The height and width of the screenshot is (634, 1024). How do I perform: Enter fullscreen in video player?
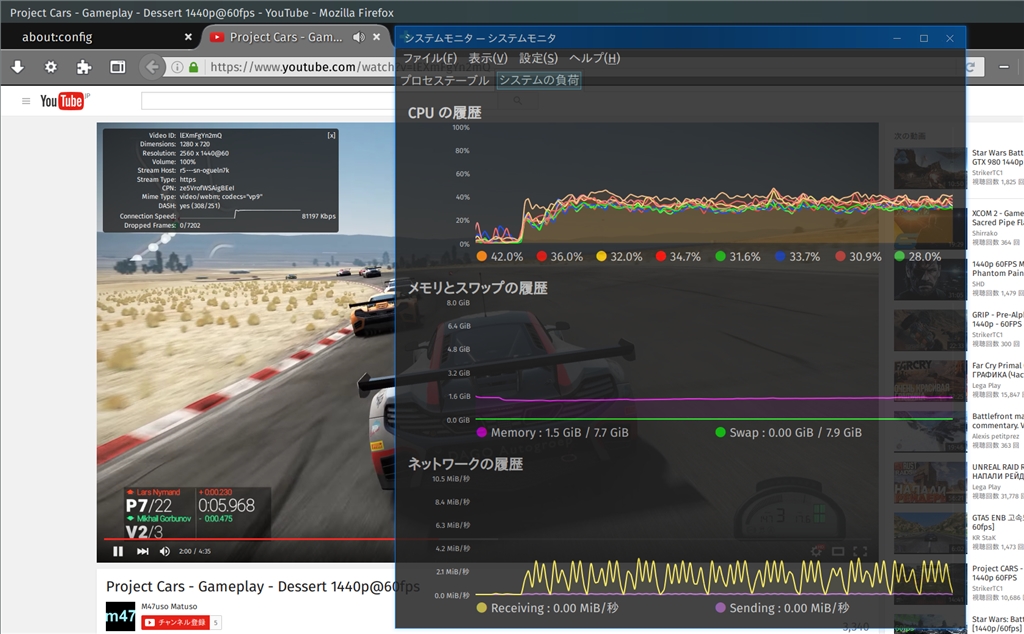coord(860,551)
